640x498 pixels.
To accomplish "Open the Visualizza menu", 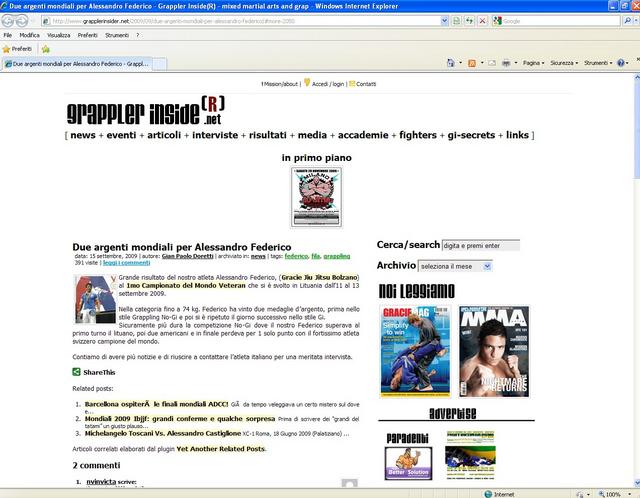I will (x=58, y=34).
